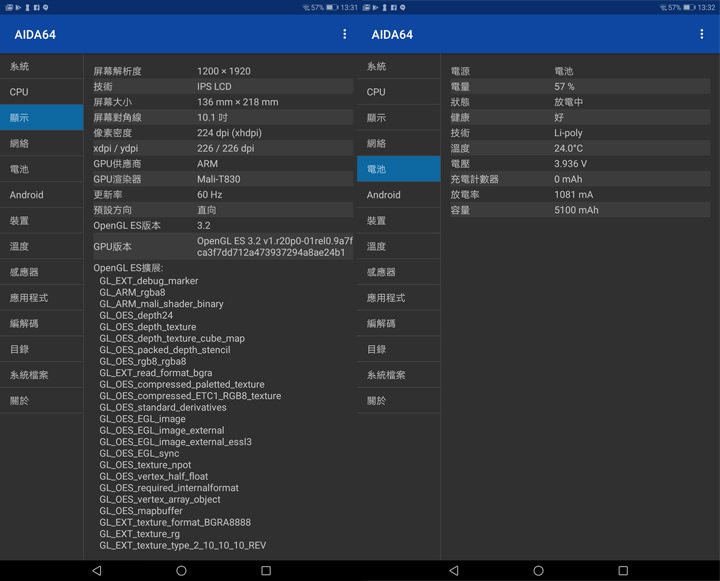Go to 應用程式 in the battery screen's sidebar

(398, 298)
